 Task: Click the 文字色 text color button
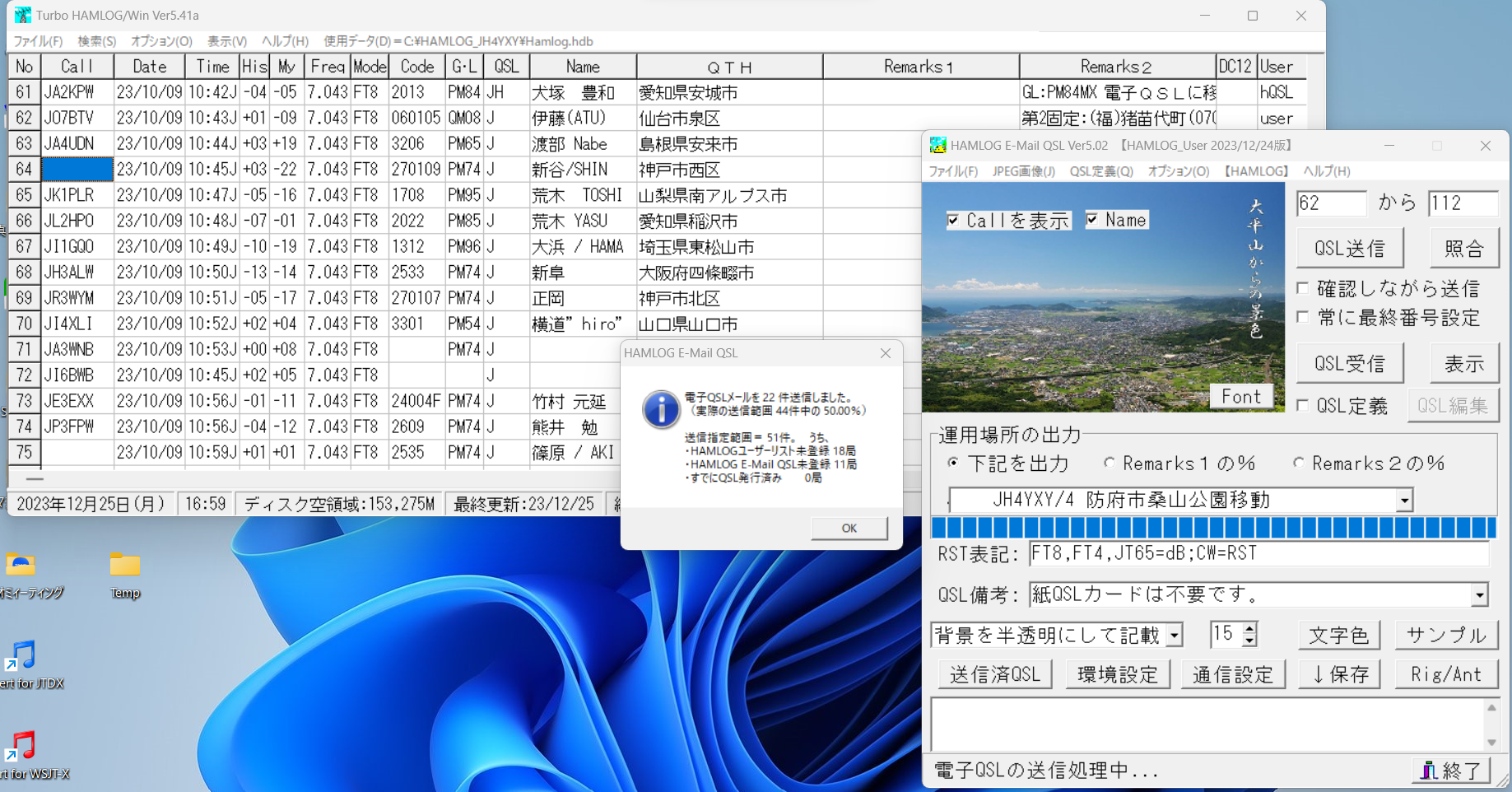tap(1338, 636)
